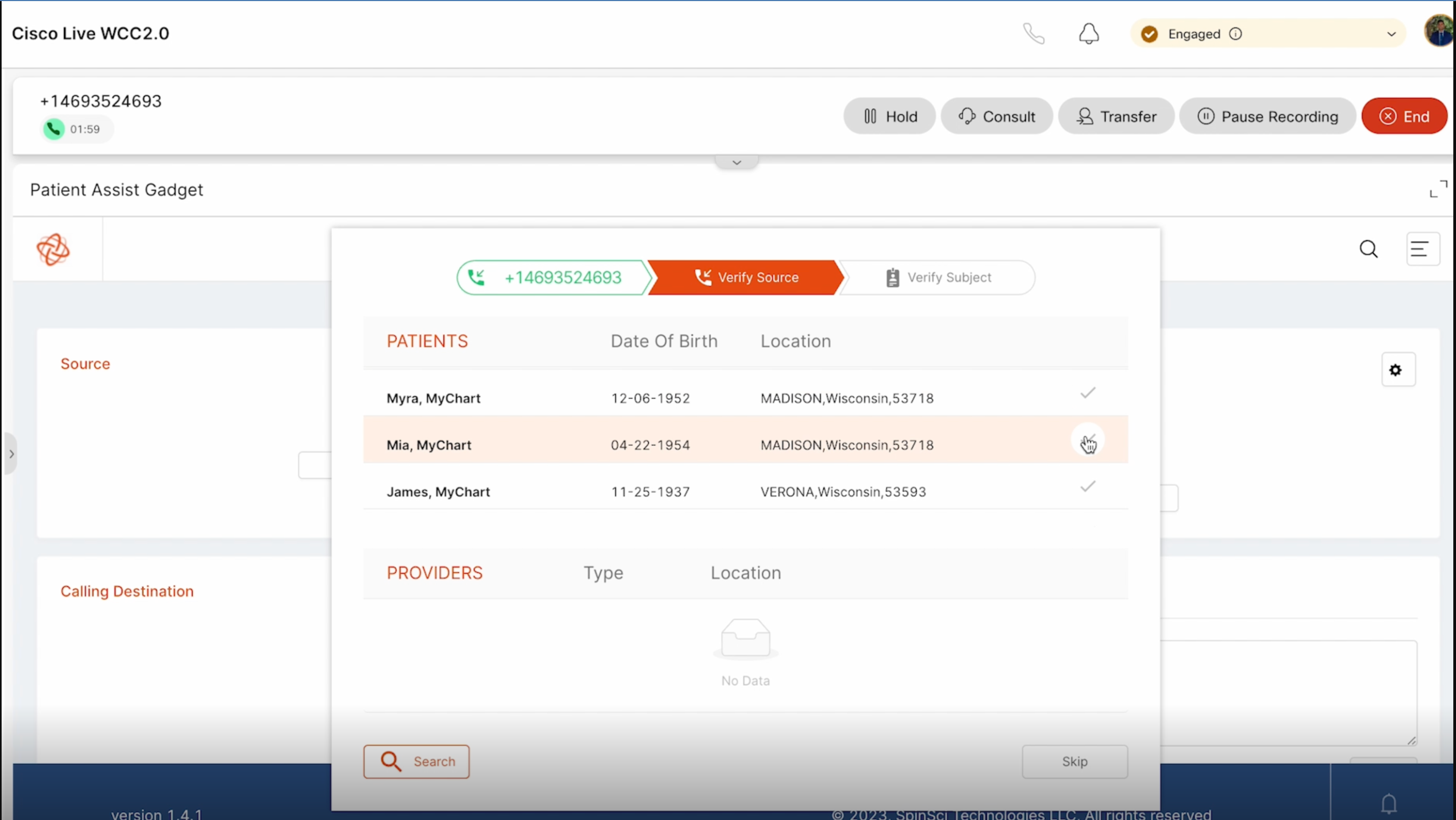Viewport: 1456px width, 820px height.
Task: Click the phone dialer icon in header
Action: coord(1034,33)
